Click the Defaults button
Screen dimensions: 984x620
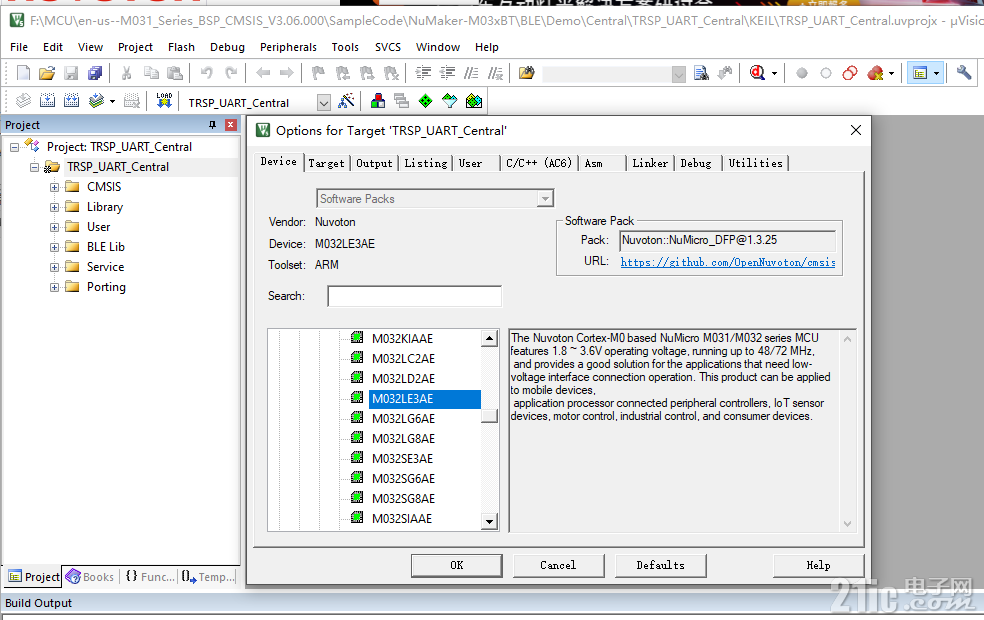(661, 565)
